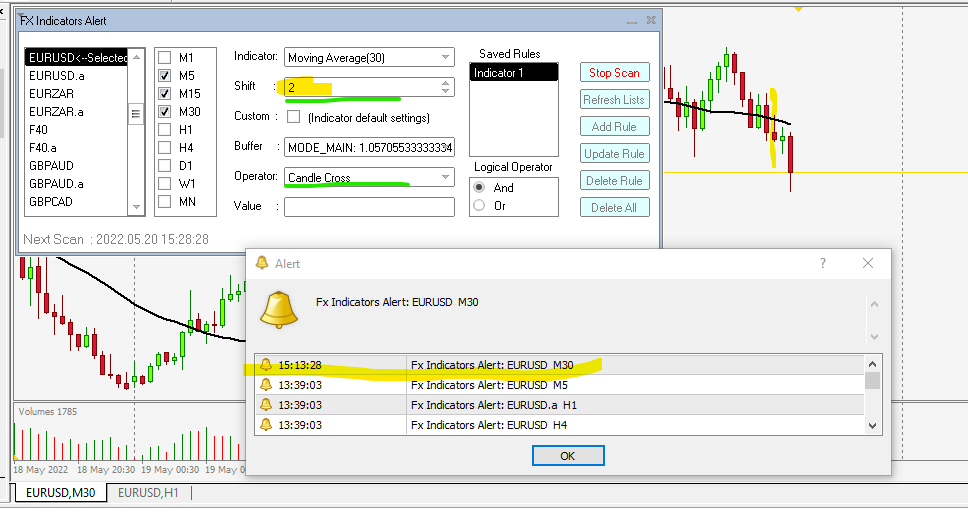Click bell icon of EURUSD H4 alert row
Image resolution: width=968 pixels, height=512 pixels.
(x=266, y=425)
